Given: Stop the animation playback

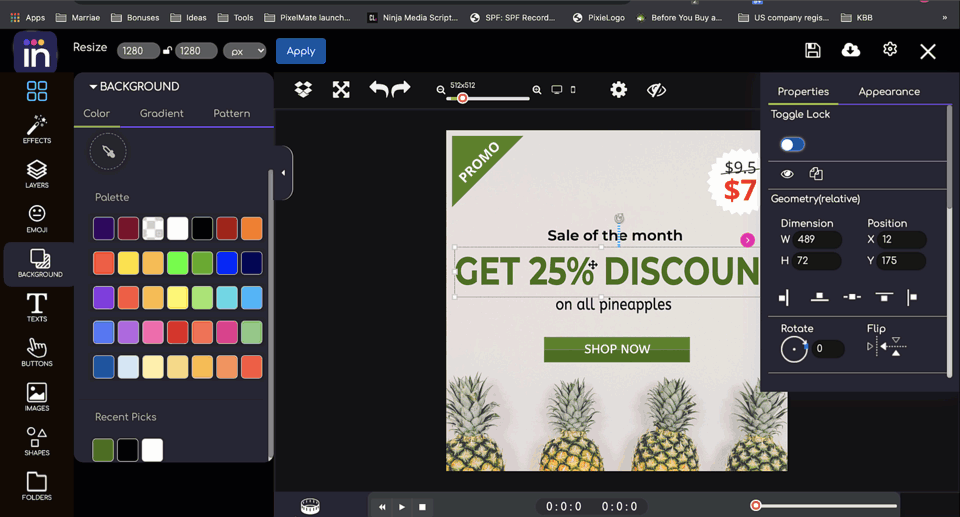Looking at the screenshot, I should coord(422,507).
